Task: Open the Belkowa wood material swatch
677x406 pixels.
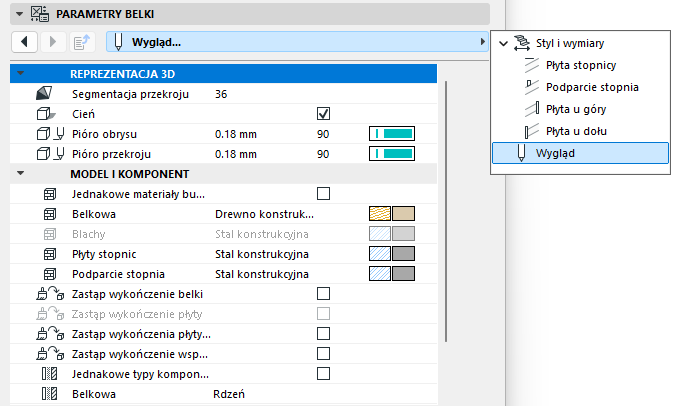Action: pyautogui.click(x=392, y=213)
